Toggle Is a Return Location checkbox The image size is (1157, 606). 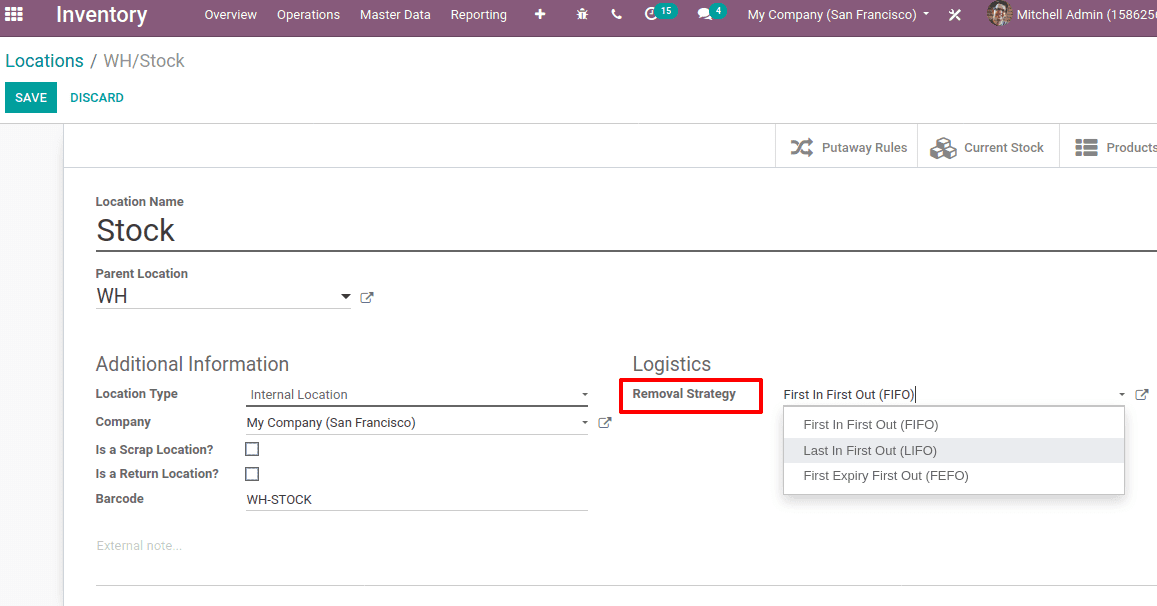pyautogui.click(x=252, y=474)
